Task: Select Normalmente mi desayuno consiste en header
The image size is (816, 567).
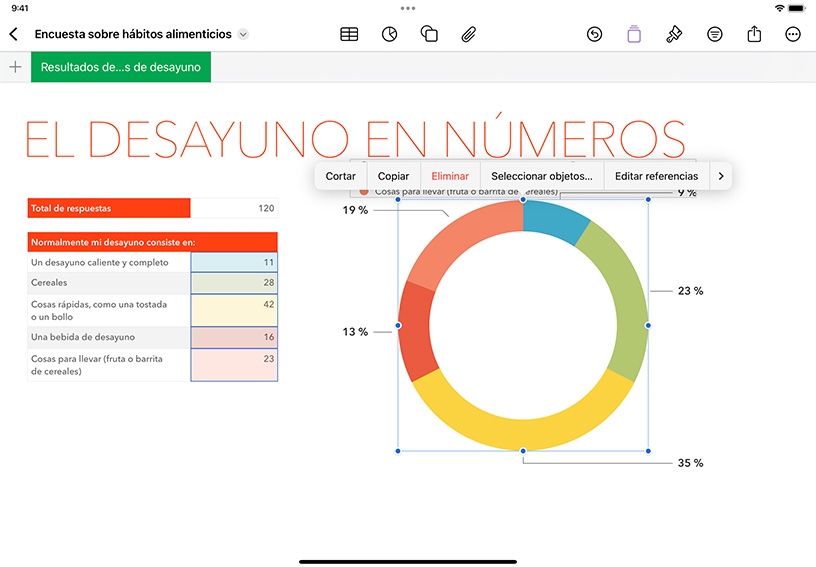Action: point(152,242)
